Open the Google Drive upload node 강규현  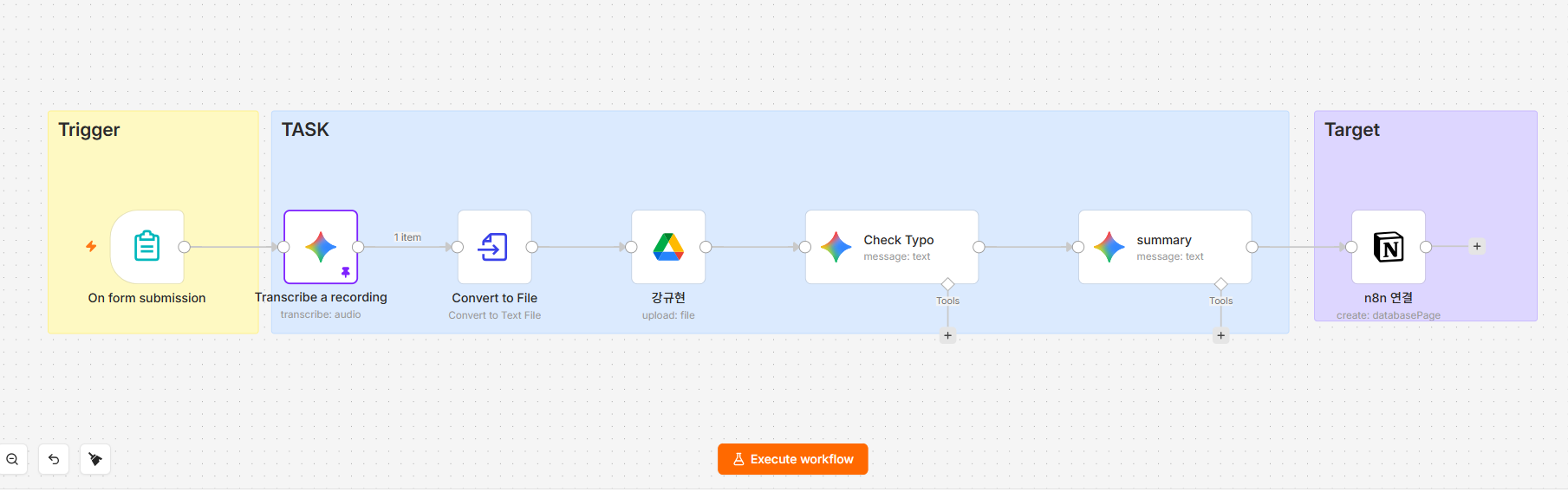(668, 247)
